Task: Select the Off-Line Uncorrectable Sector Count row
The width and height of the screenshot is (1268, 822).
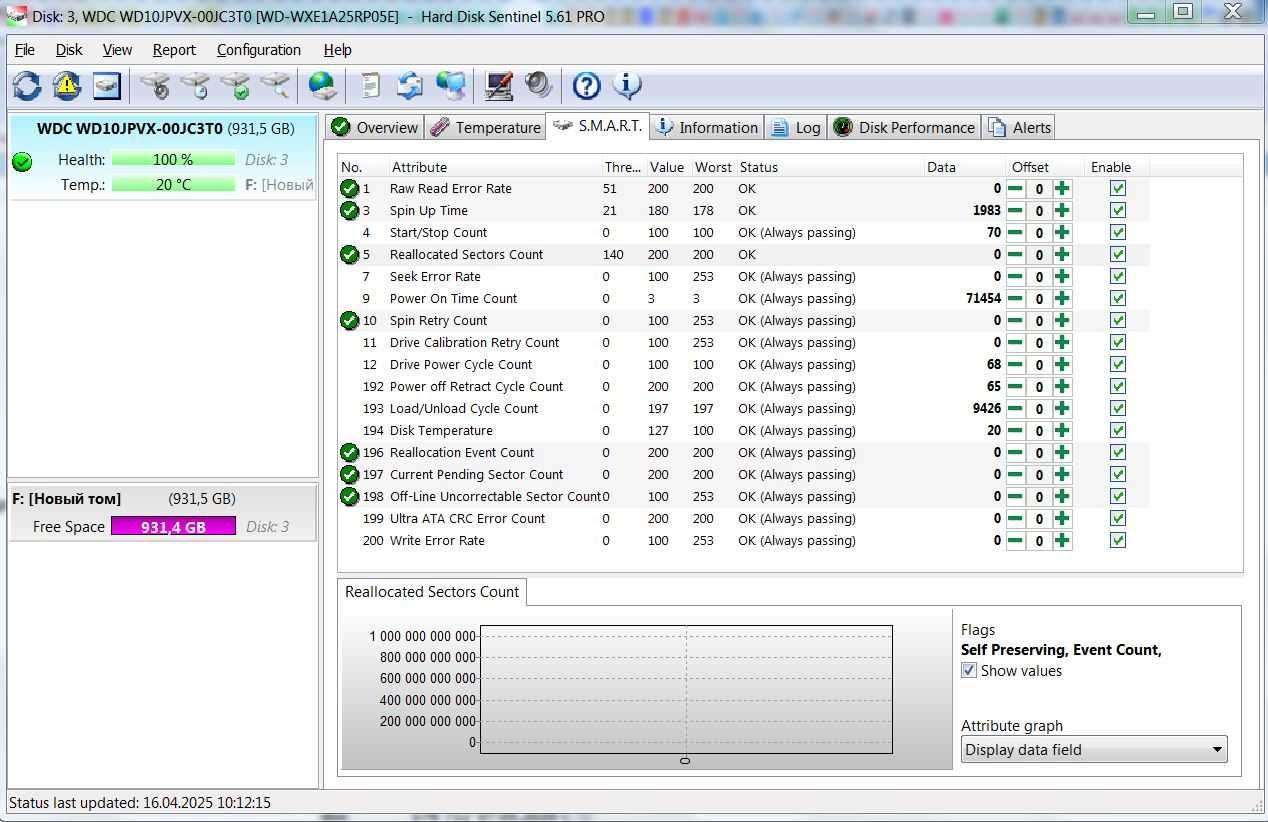Action: point(744,496)
